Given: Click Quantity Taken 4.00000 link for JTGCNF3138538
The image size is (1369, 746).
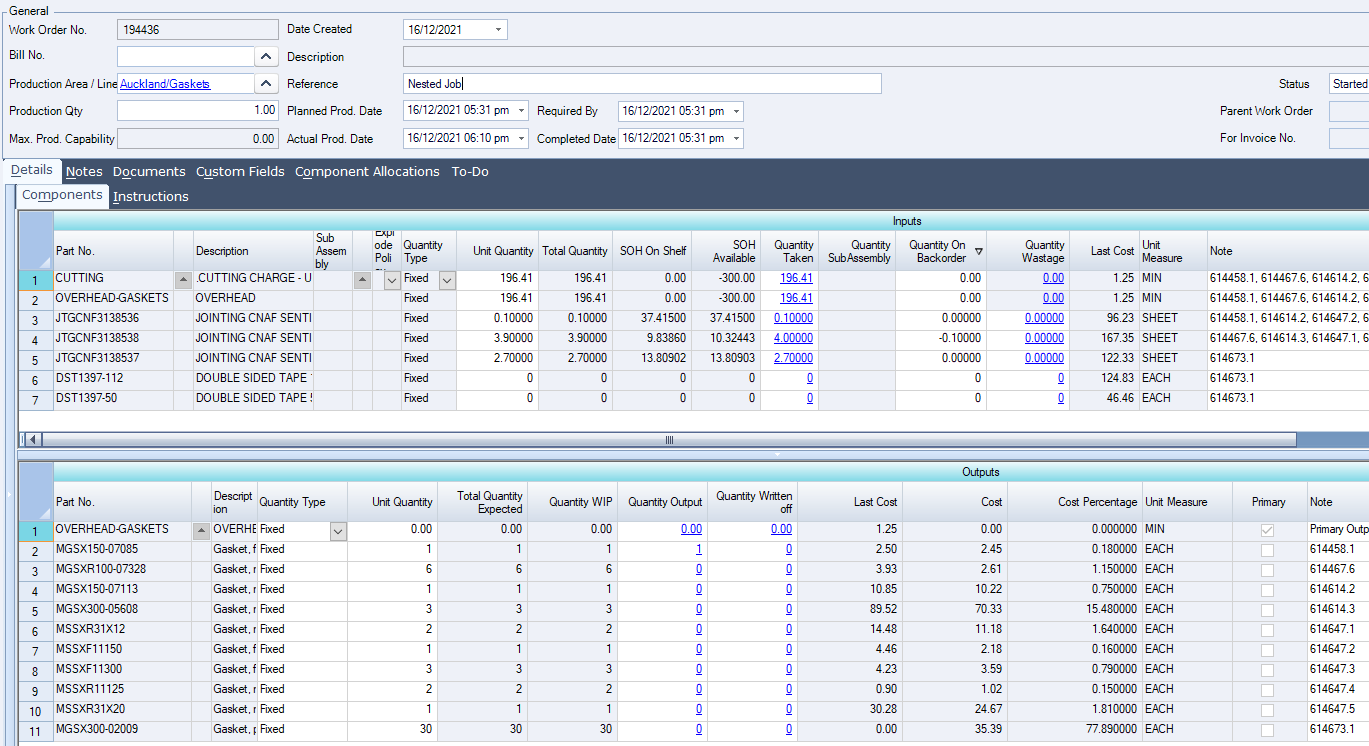Looking at the screenshot, I should tap(793, 338).
